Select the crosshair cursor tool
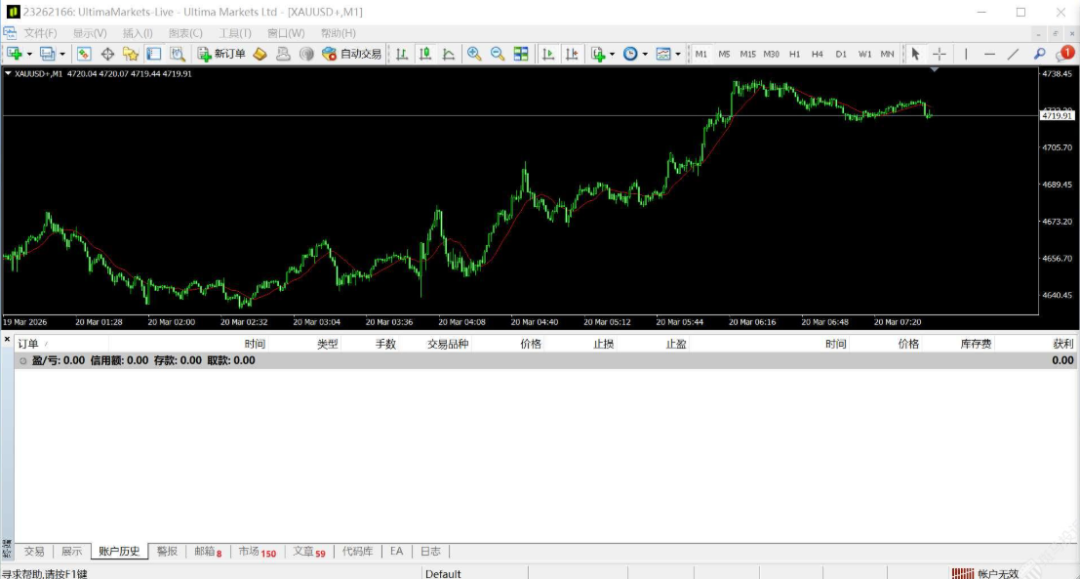The height and width of the screenshot is (579, 1080). (939, 54)
